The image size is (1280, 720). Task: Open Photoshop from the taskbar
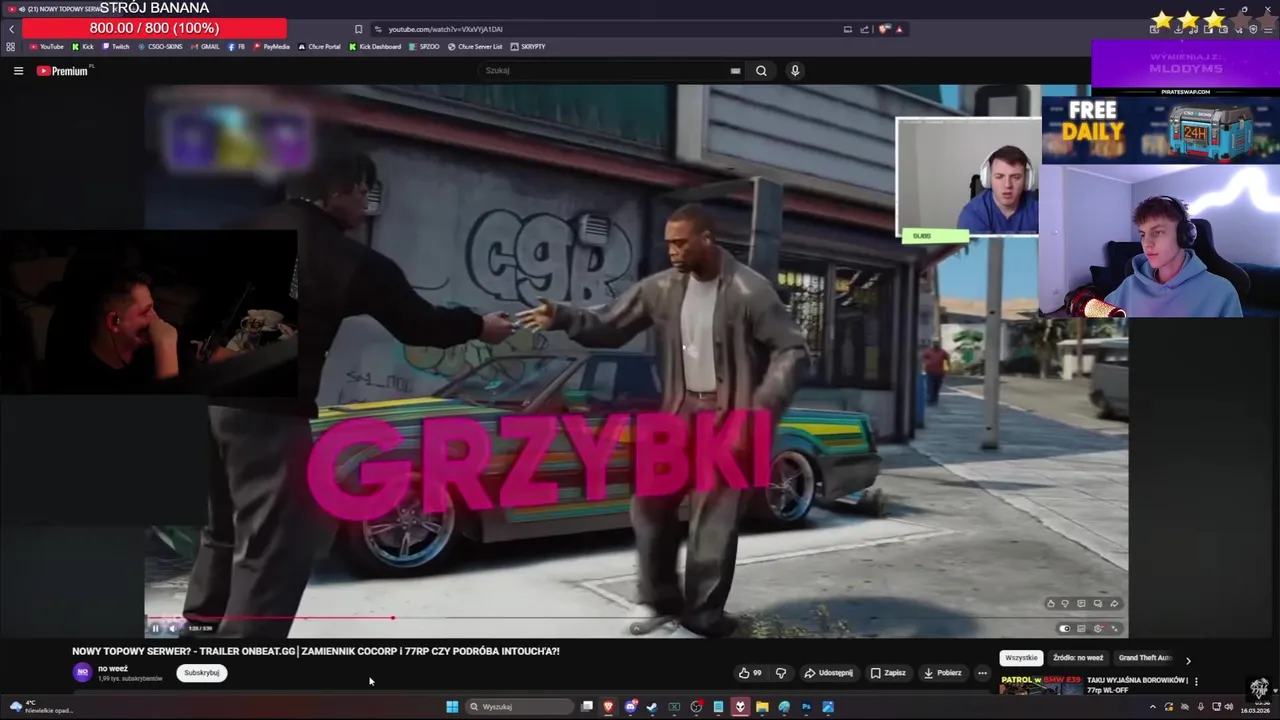pyautogui.click(x=806, y=707)
